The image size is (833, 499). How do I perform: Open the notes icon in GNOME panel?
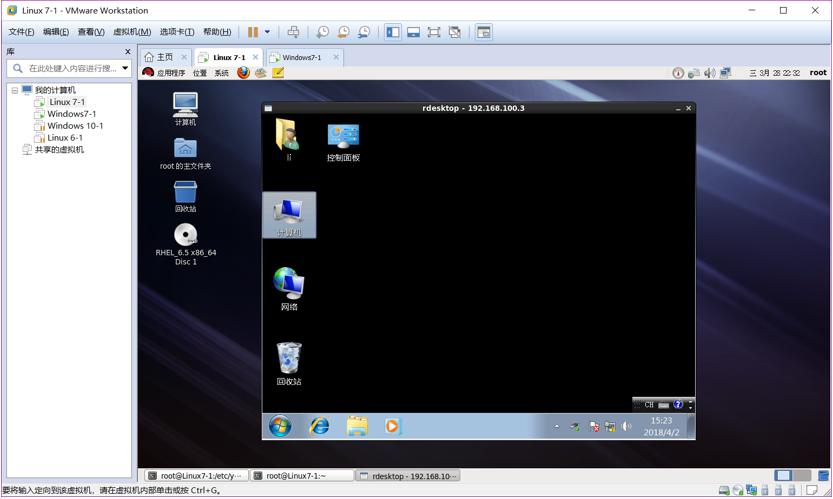[278, 72]
